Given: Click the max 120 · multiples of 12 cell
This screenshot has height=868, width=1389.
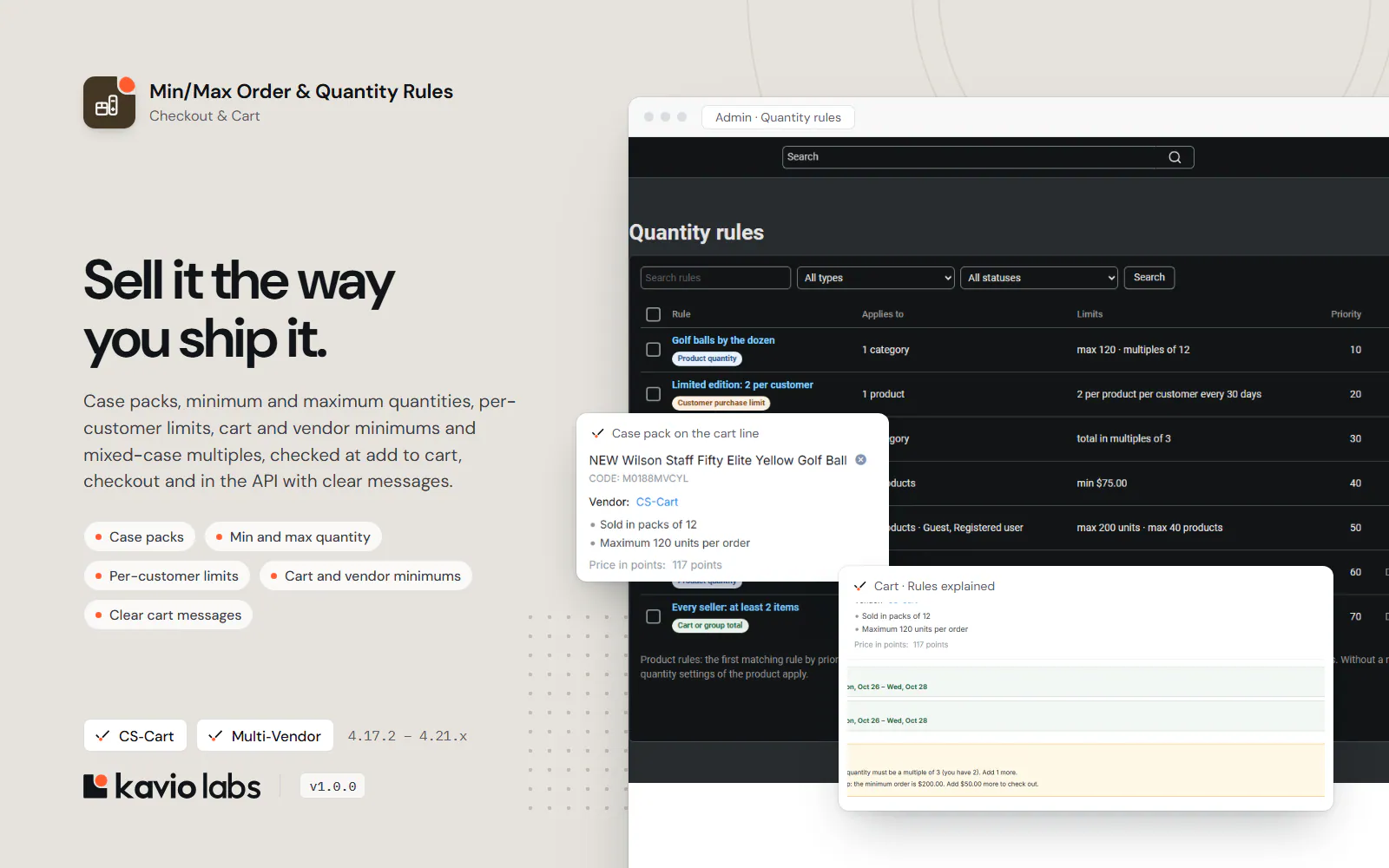Looking at the screenshot, I should point(1133,350).
